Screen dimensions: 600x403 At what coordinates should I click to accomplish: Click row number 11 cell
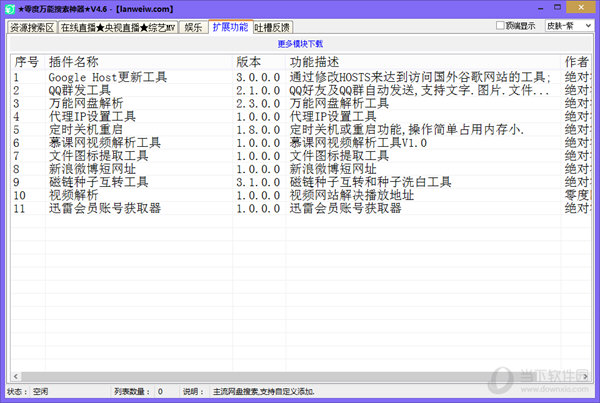coord(19,209)
